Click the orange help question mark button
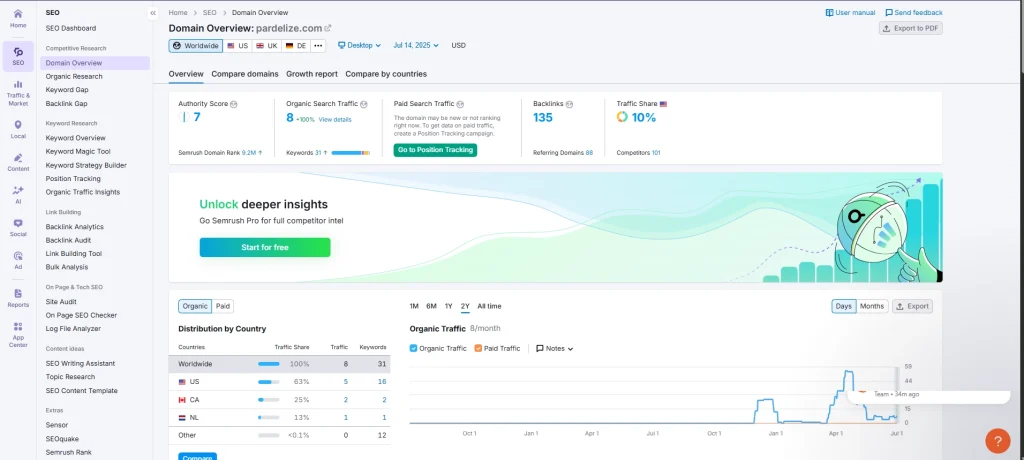The width and height of the screenshot is (1024, 460). click(997, 440)
